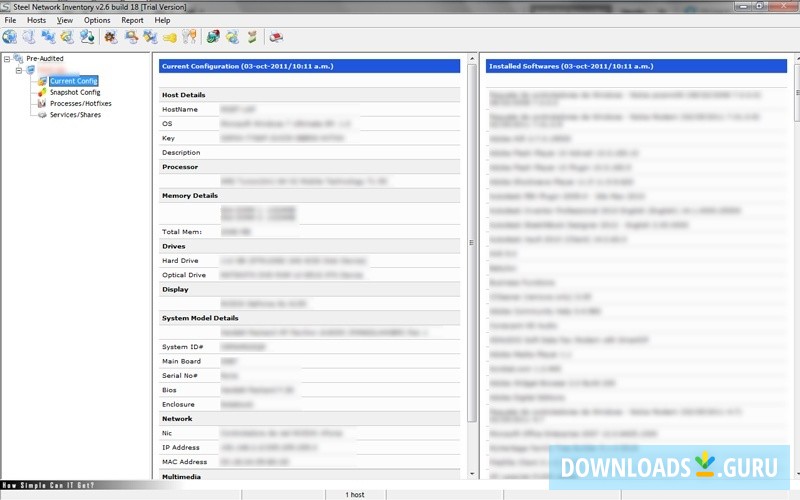Click the OS row label

[167, 123]
